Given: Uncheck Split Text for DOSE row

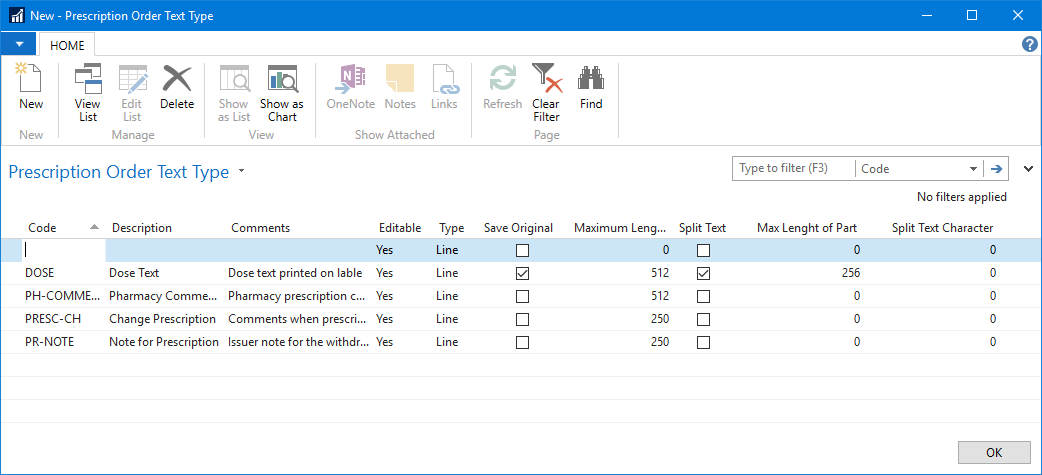Looking at the screenshot, I should (703, 273).
